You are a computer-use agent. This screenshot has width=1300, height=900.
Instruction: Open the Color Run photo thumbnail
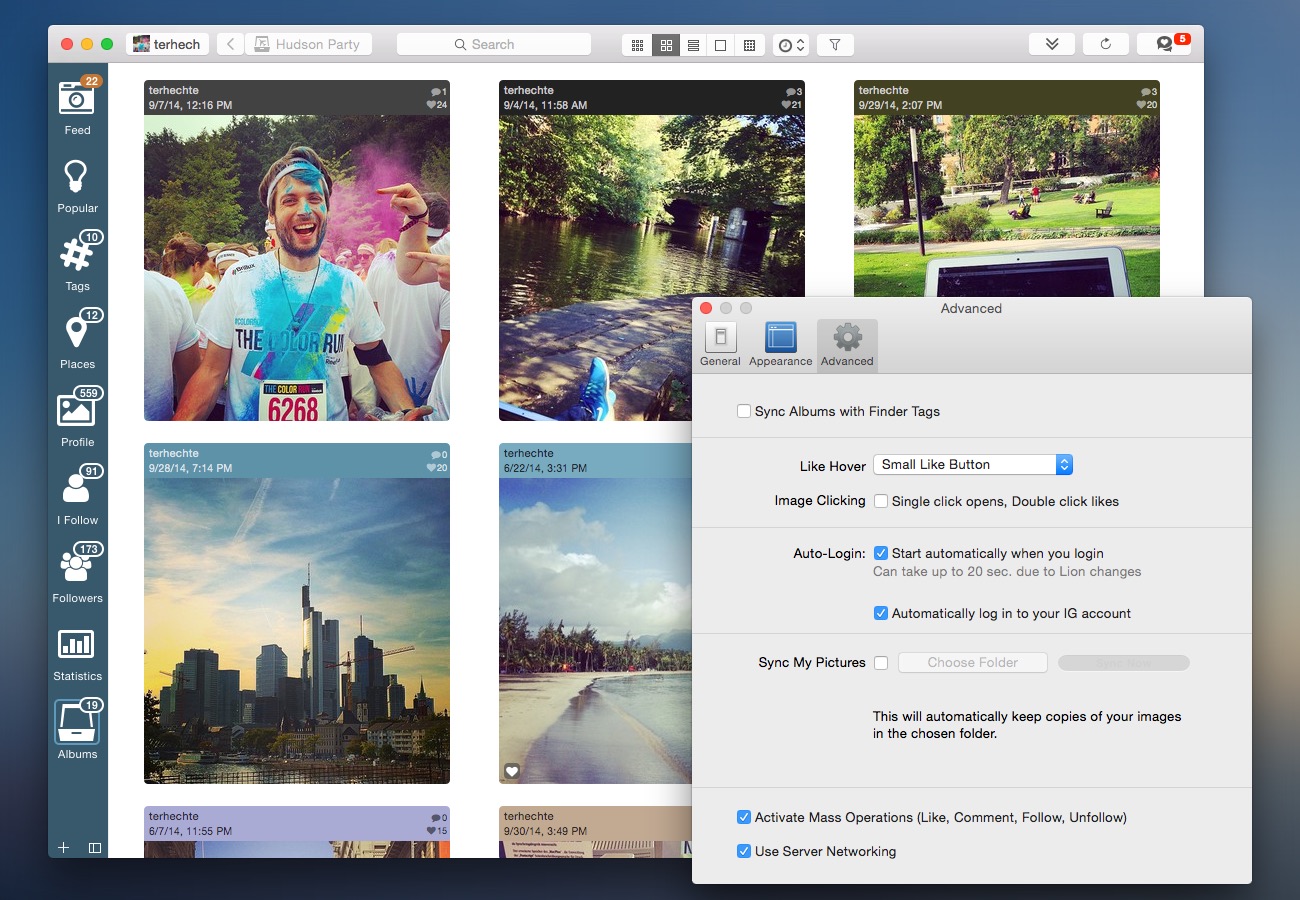tap(297, 268)
